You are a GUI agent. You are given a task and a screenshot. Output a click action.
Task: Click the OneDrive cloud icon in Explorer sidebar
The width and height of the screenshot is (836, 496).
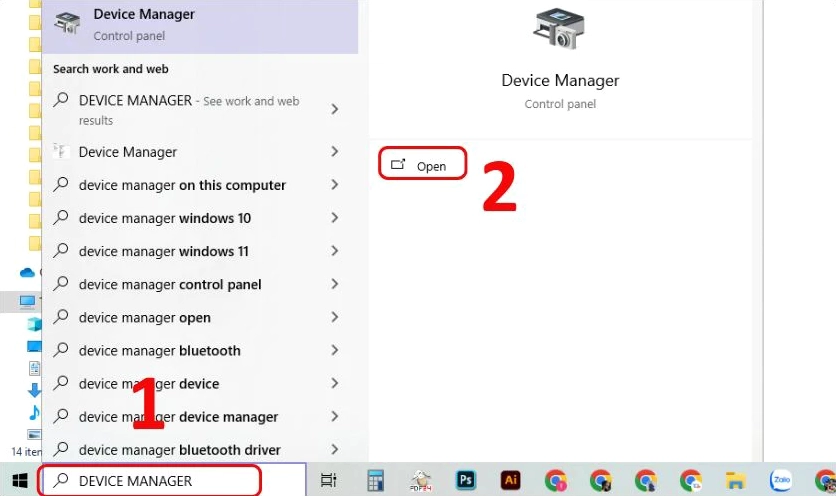27,273
